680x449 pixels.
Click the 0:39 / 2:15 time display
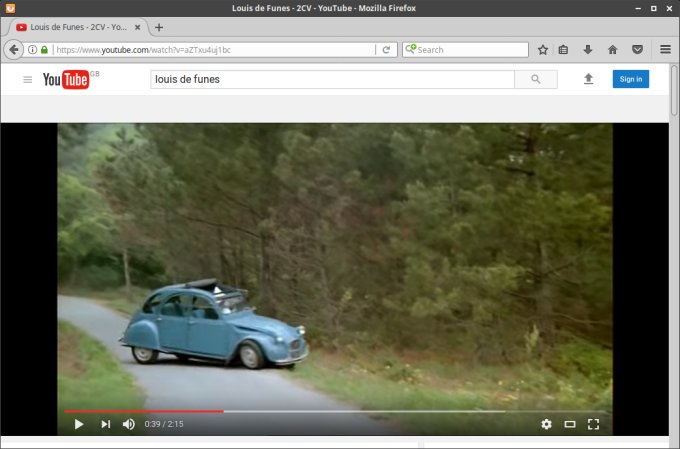163,424
